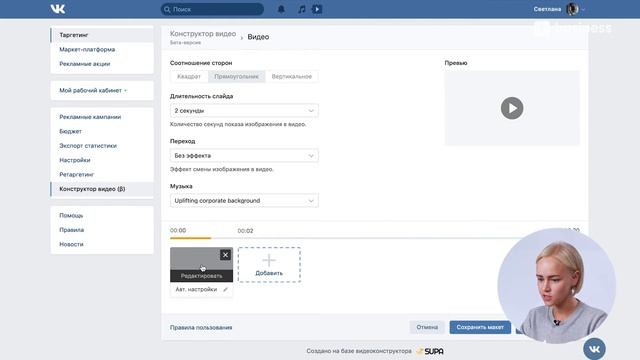Screen dimensions: 640x360
Task: Open the music dropdown 'Uplifting corporate background'
Action: point(244,200)
